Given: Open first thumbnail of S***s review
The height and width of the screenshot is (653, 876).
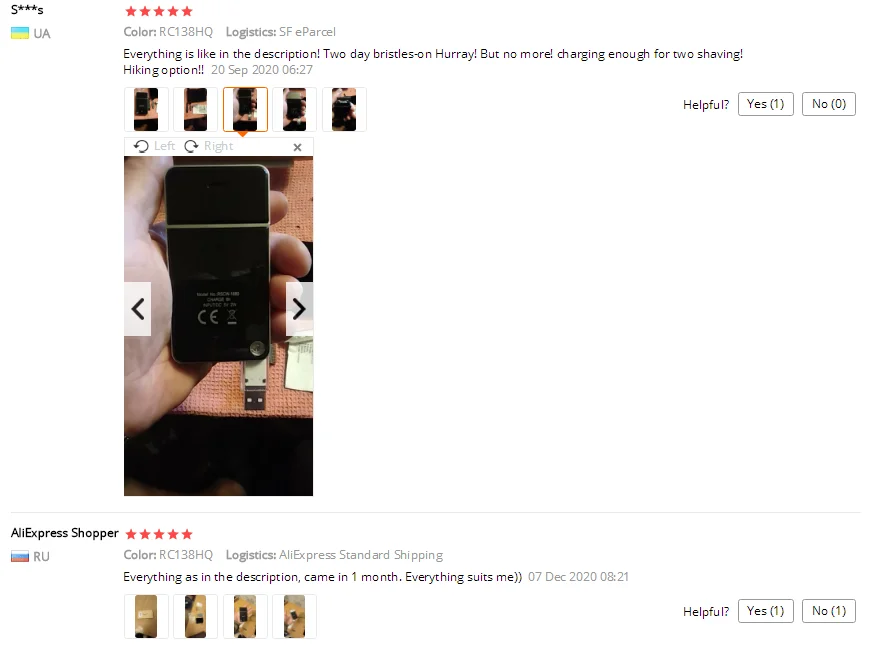Looking at the screenshot, I should coord(146,109).
